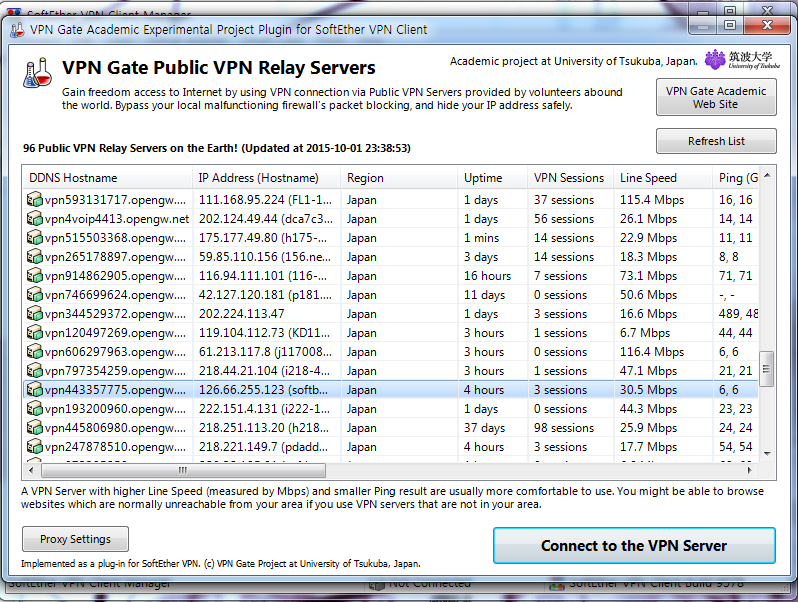
Task: Click server icon for vpn443357775 row
Action: (35, 389)
